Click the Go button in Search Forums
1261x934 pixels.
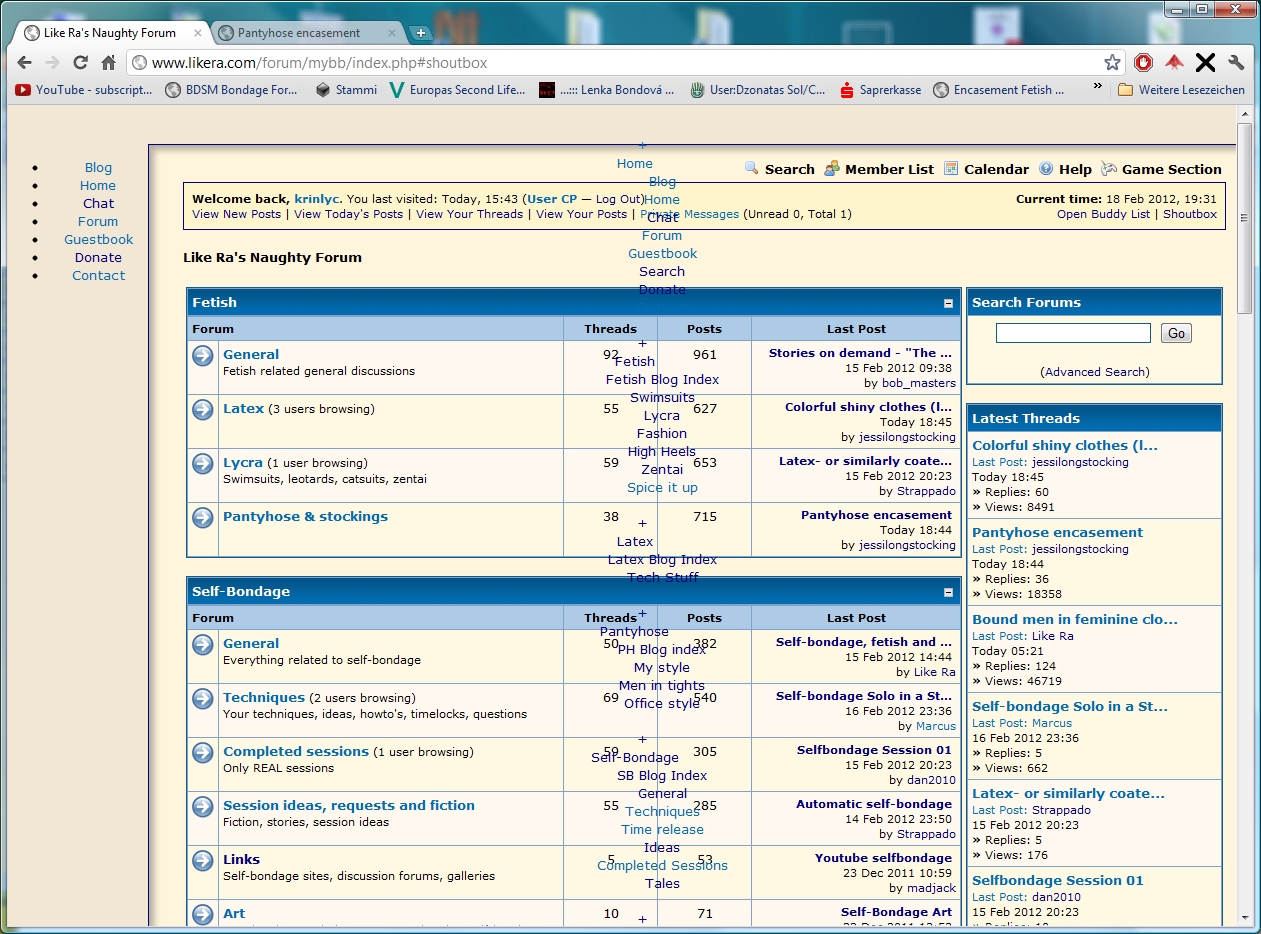click(x=1176, y=334)
